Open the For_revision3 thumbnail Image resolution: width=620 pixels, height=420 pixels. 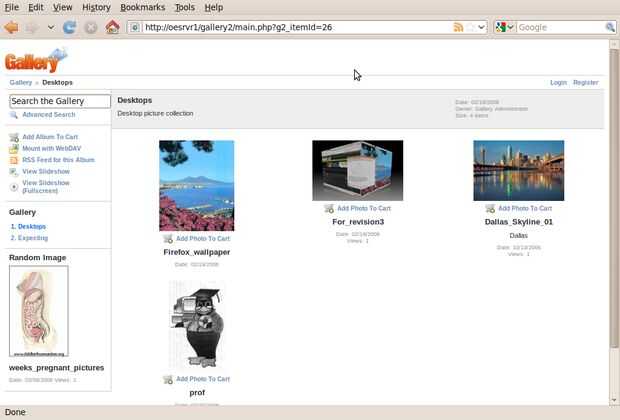pyautogui.click(x=358, y=170)
